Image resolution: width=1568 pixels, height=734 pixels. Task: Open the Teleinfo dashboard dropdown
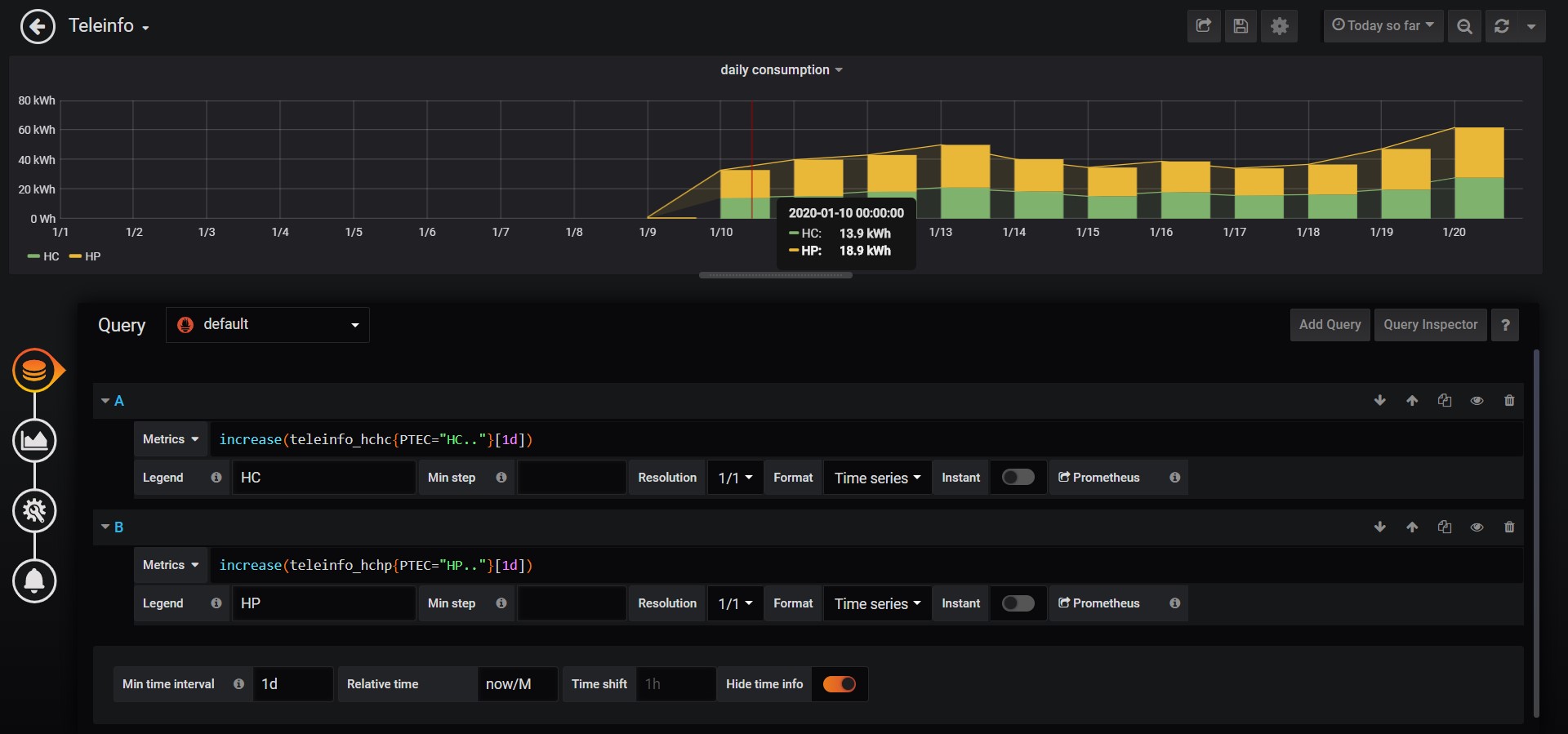click(x=109, y=26)
